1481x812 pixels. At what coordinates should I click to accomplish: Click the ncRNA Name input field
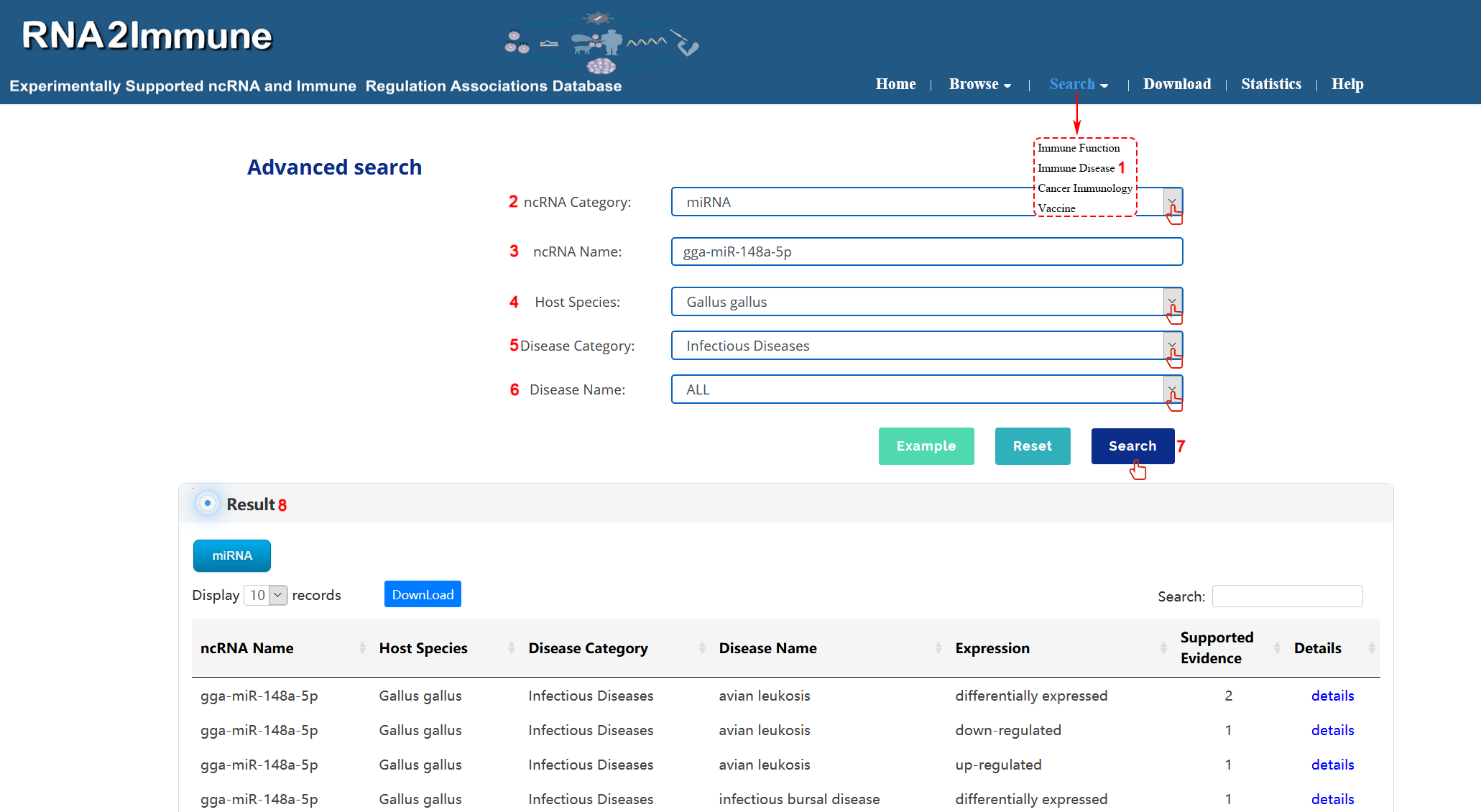tap(926, 252)
